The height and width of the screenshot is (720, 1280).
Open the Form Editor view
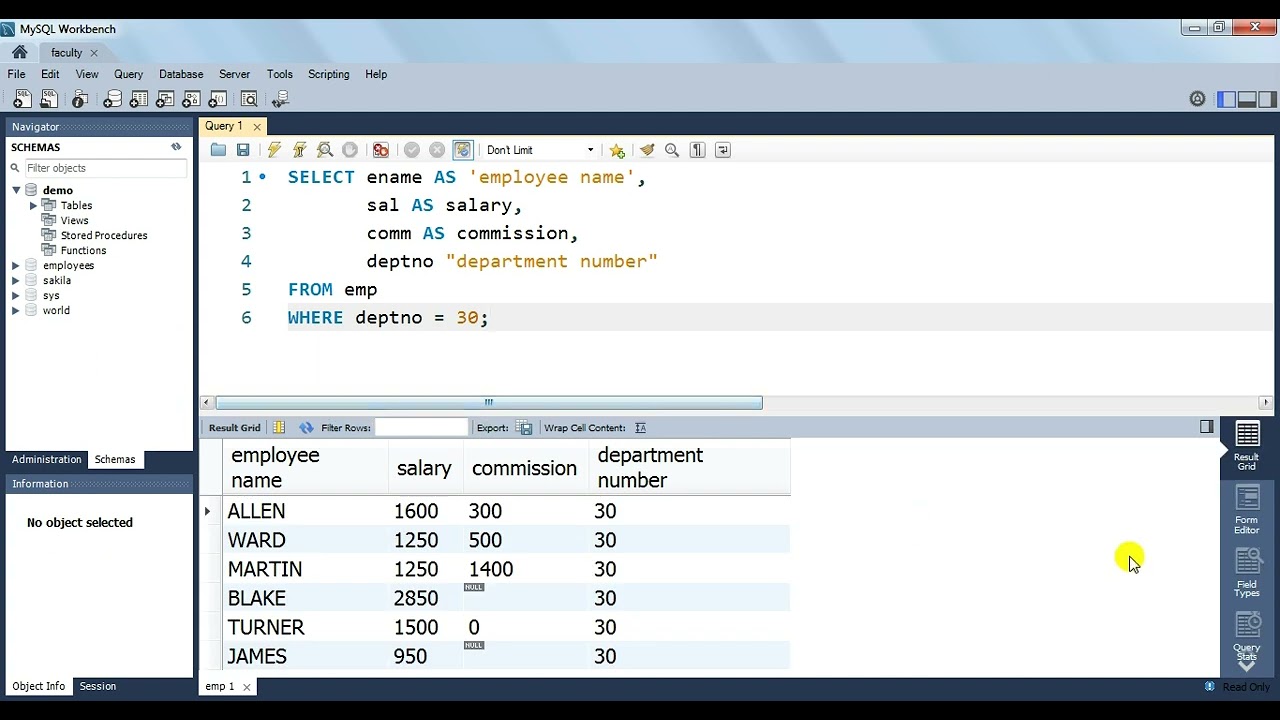click(1247, 511)
